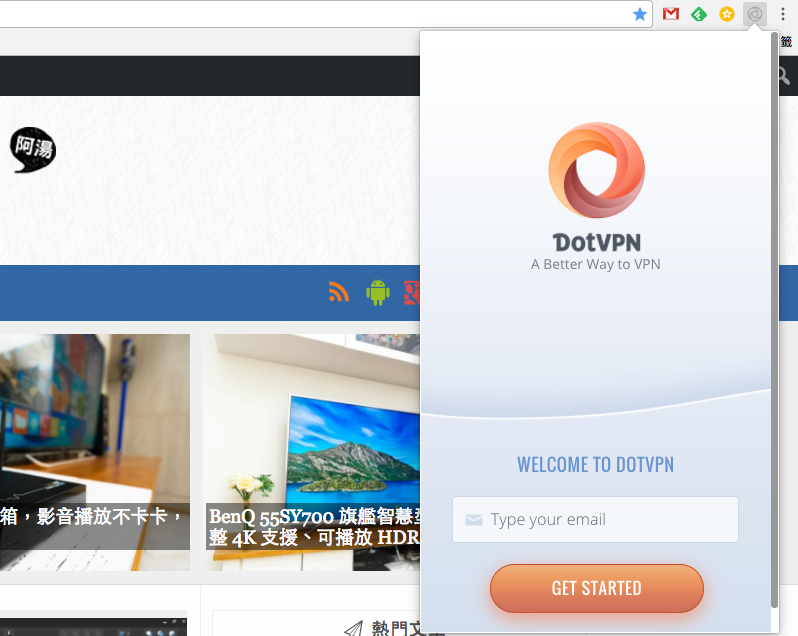Open the Gmail extension icon
This screenshot has height=636, width=798.
[x=671, y=14]
